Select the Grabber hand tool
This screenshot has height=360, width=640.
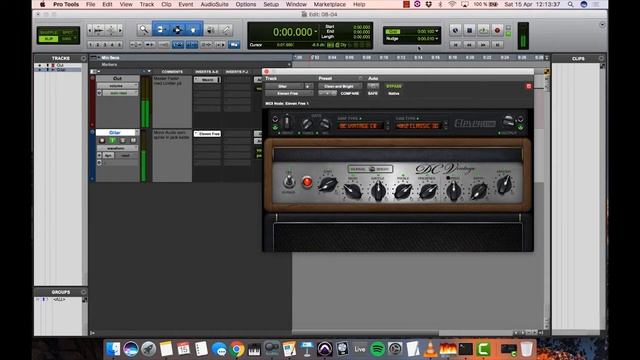(193, 29)
